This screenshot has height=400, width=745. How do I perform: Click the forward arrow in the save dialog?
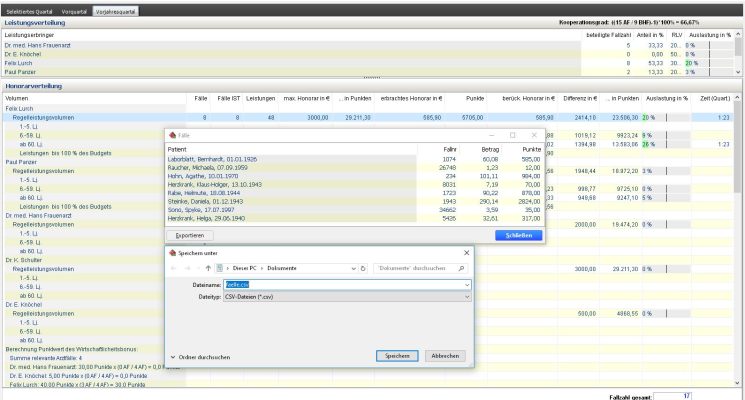(187, 268)
